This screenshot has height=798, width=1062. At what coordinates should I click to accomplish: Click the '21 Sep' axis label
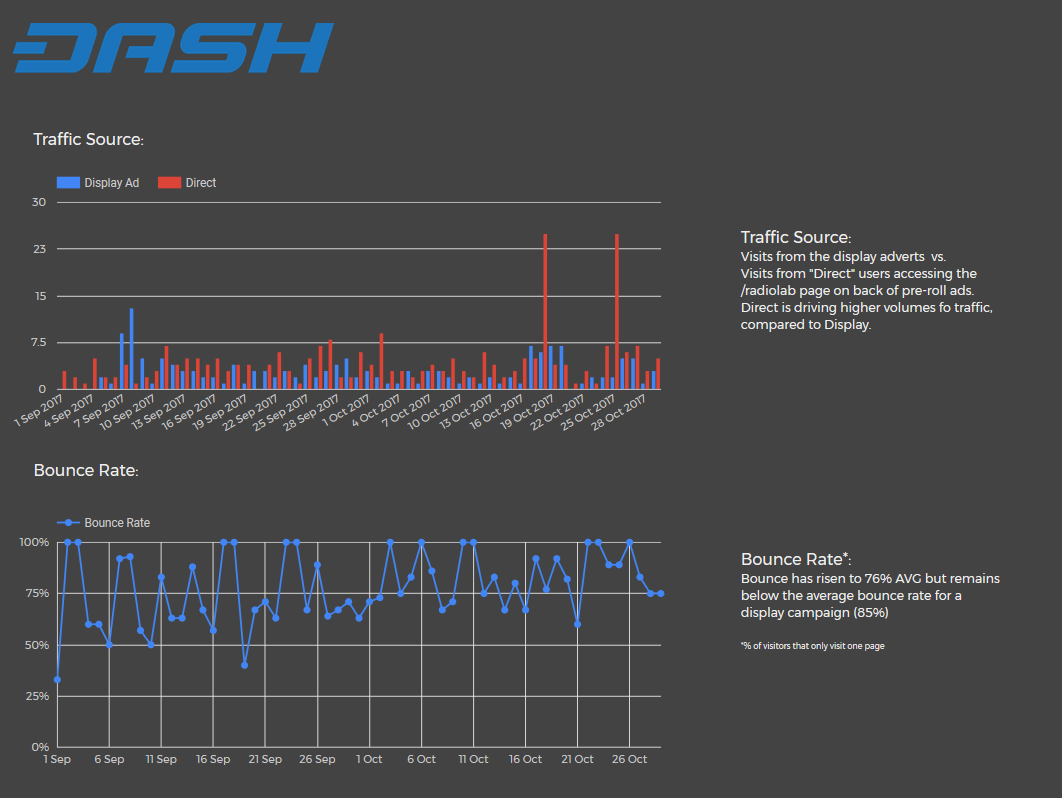click(265, 759)
